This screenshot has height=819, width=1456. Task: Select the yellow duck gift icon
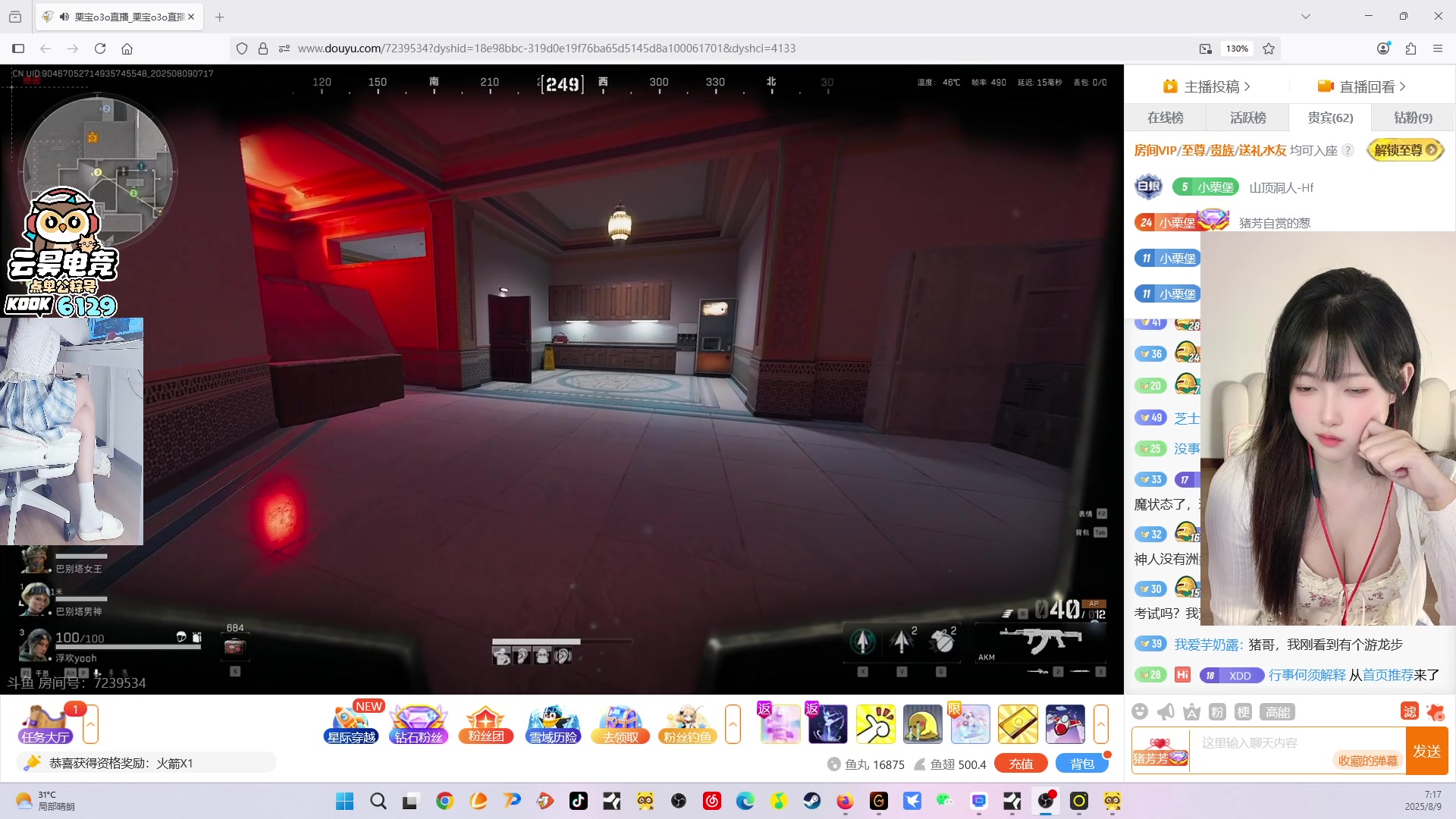coord(922,723)
